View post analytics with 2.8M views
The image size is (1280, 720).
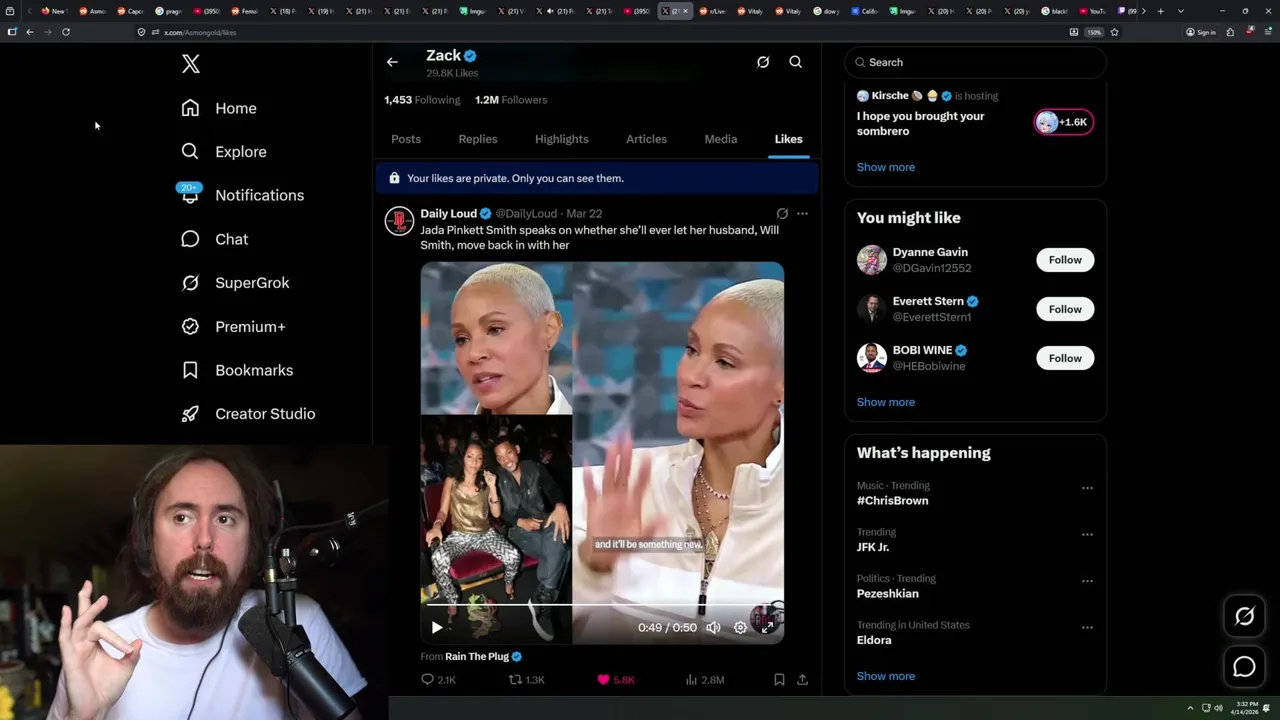pos(704,679)
